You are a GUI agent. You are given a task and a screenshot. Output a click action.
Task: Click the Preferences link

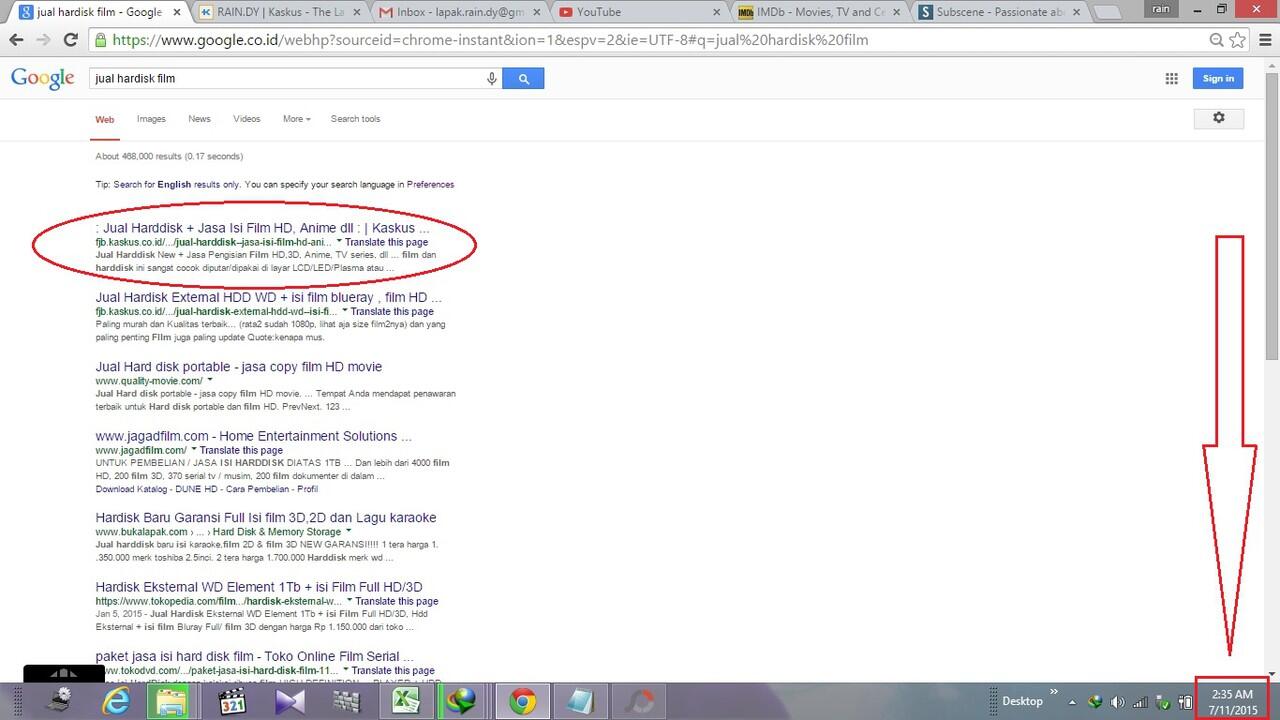[x=430, y=185]
